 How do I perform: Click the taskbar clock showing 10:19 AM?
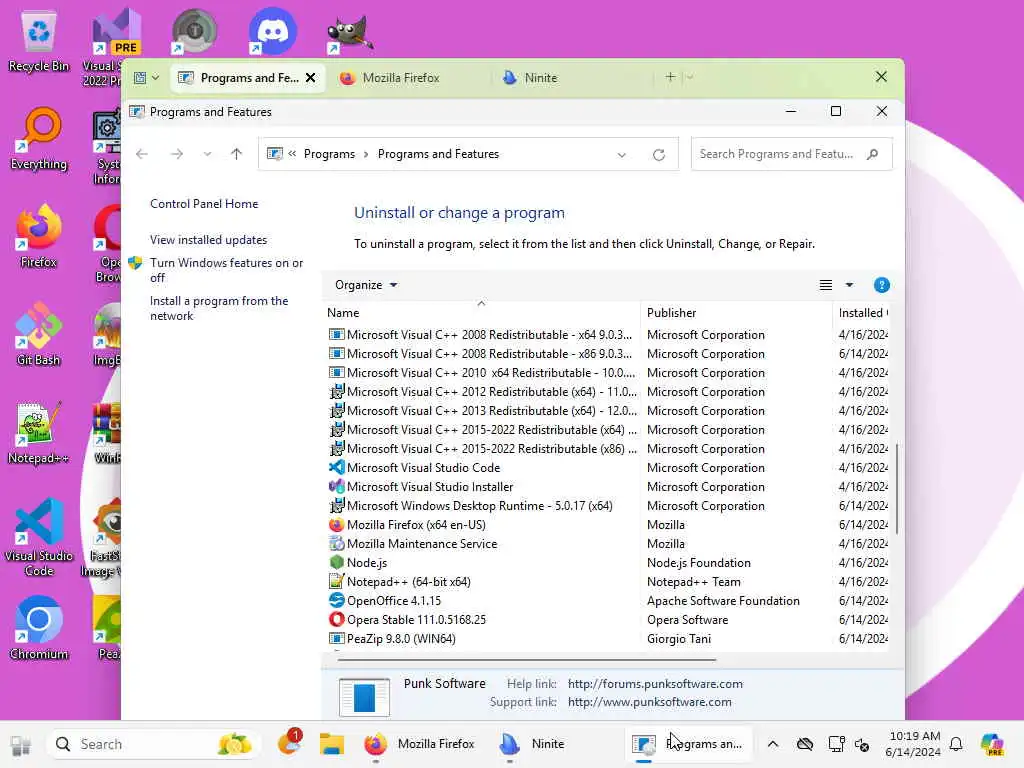(913, 744)
